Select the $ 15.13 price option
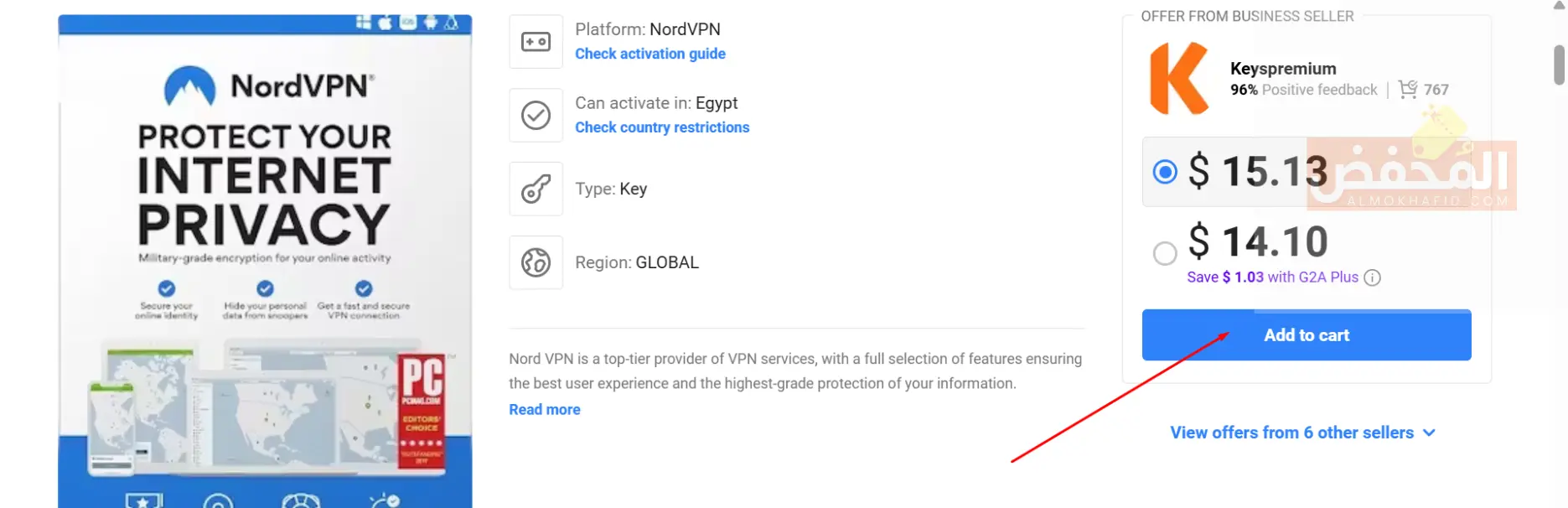This screenshot has width=1568, height=508. coord(1165,172)
